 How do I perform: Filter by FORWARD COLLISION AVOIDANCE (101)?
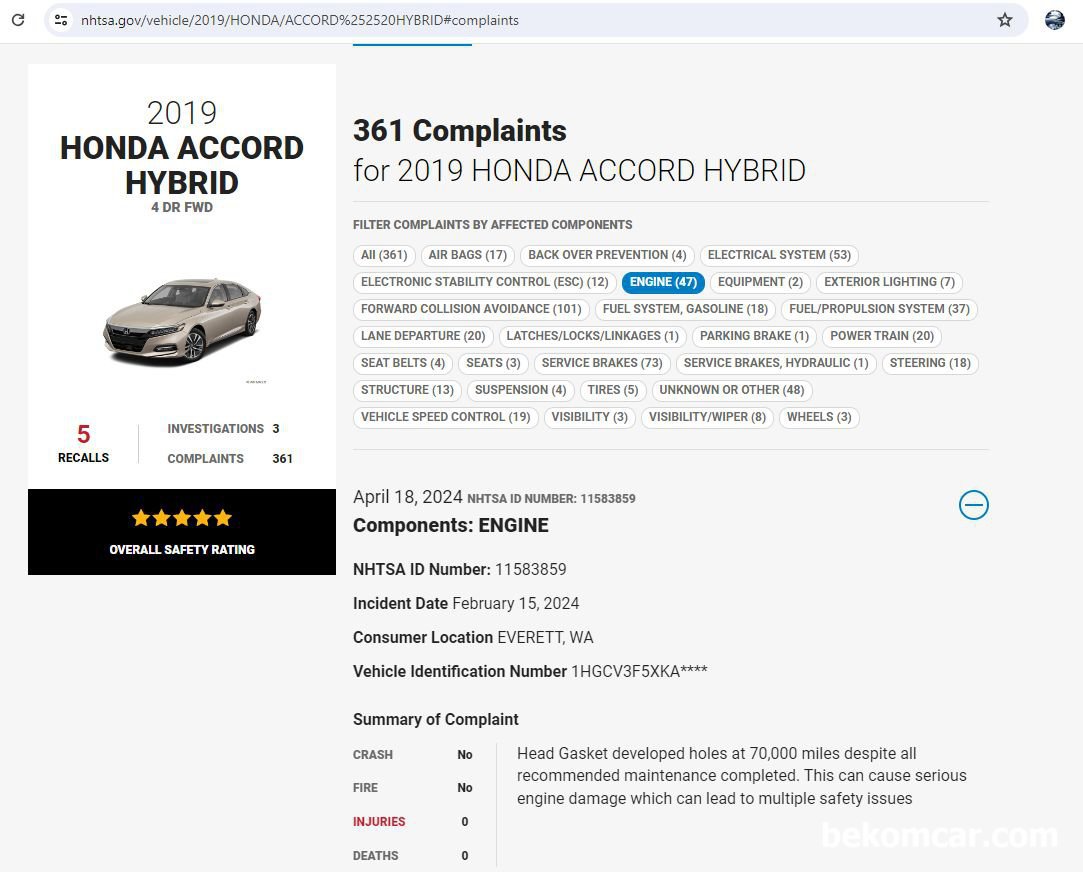(471, 309)
